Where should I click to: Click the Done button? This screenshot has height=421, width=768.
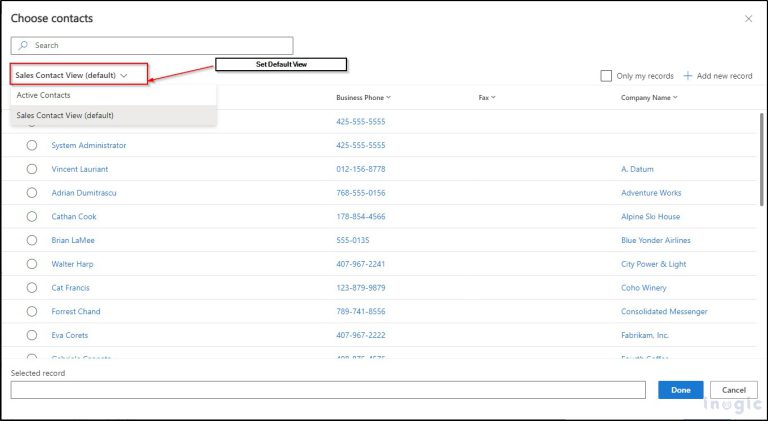click(681, 390)
